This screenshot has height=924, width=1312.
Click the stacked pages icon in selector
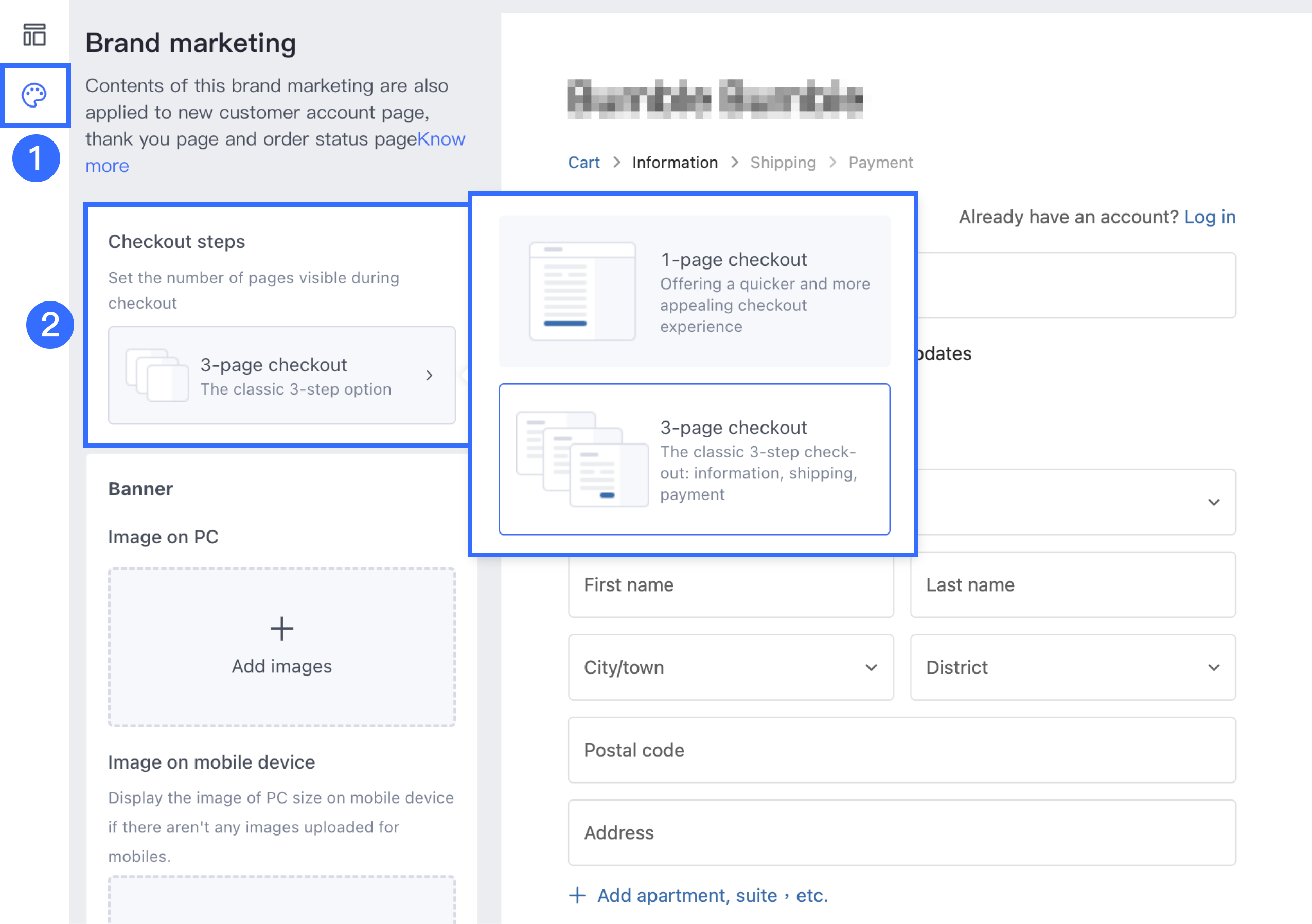tap(157, 375)
